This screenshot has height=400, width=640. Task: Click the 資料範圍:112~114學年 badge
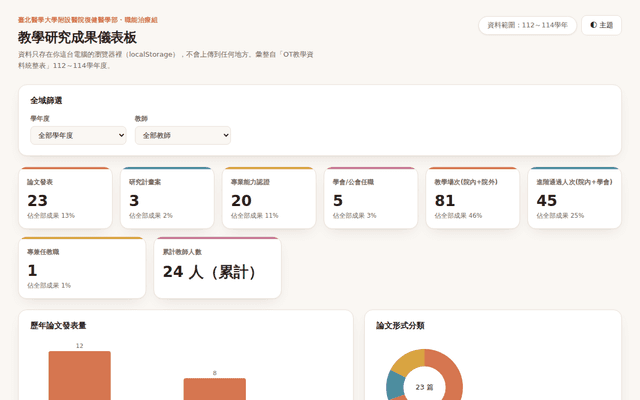pyautogui.click(x=527, y=25)
